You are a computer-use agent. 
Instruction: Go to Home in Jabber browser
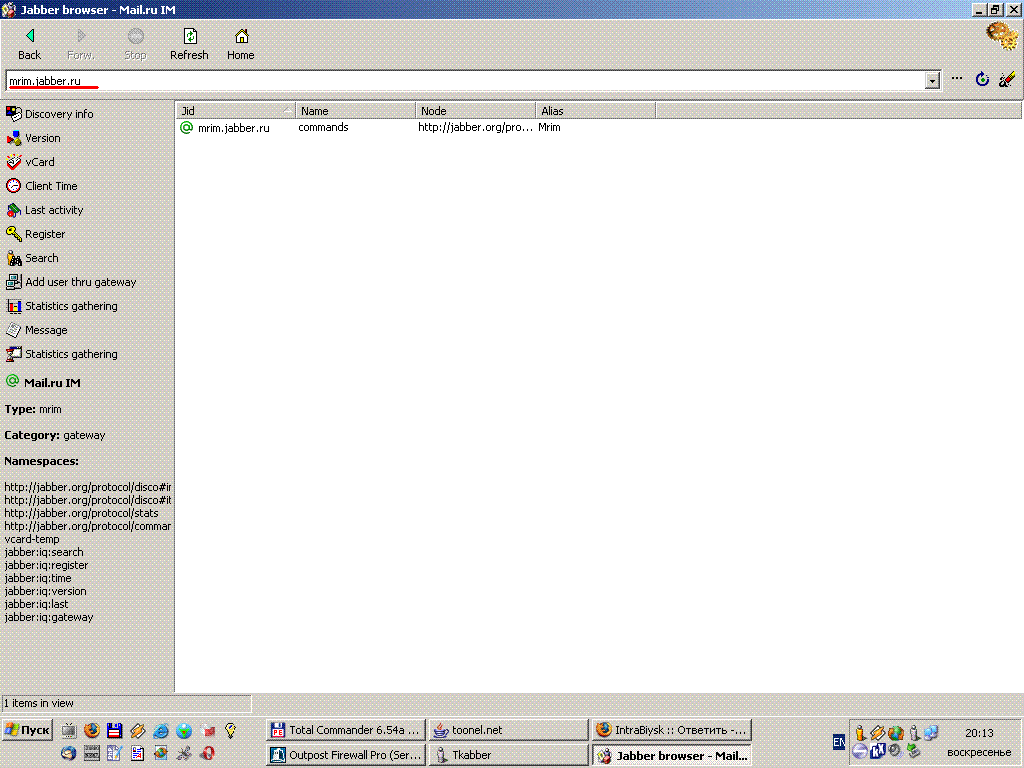click(x=240, y=43)
